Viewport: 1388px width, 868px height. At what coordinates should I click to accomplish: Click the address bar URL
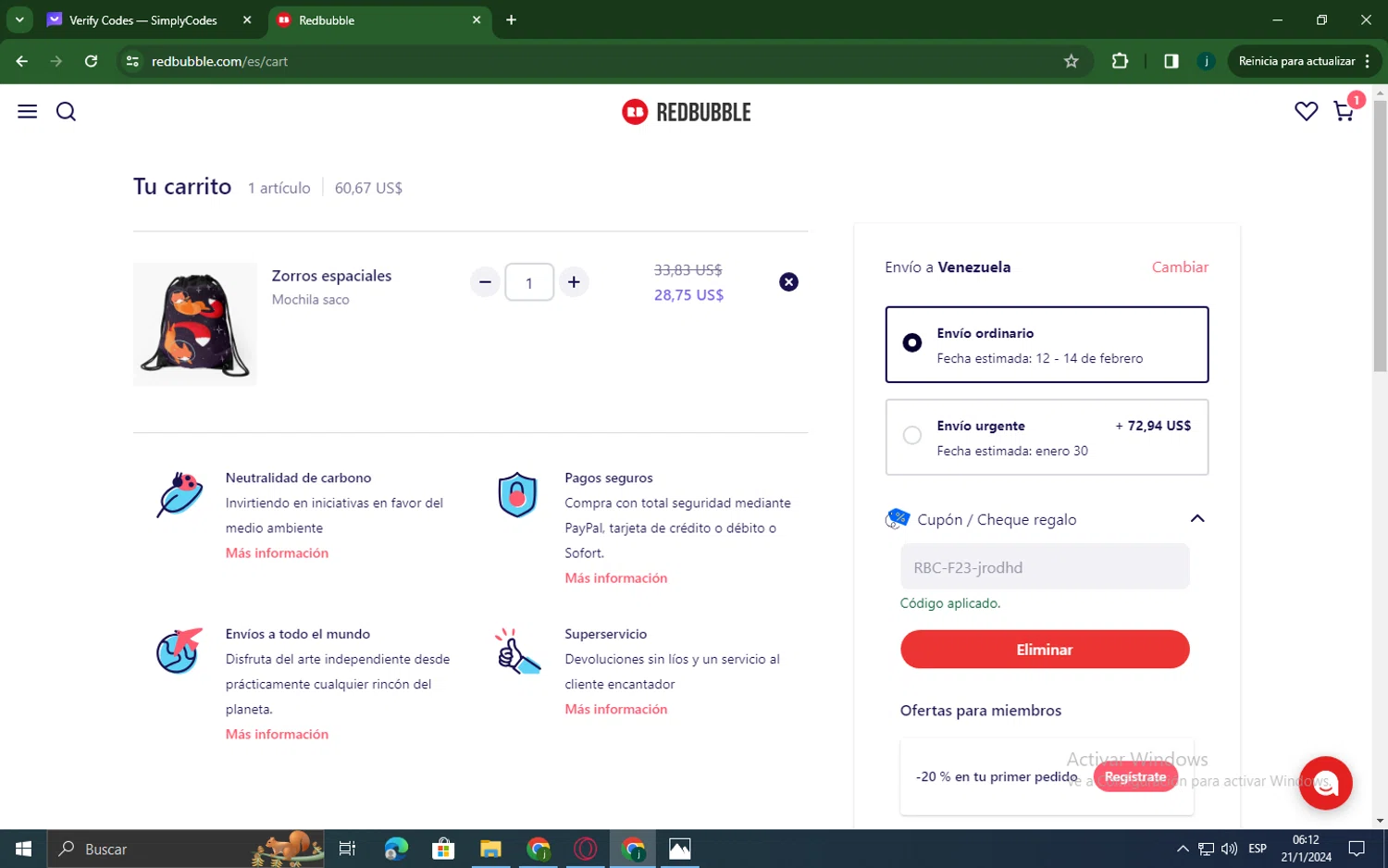pyautogui.click(x=220, y=61)
